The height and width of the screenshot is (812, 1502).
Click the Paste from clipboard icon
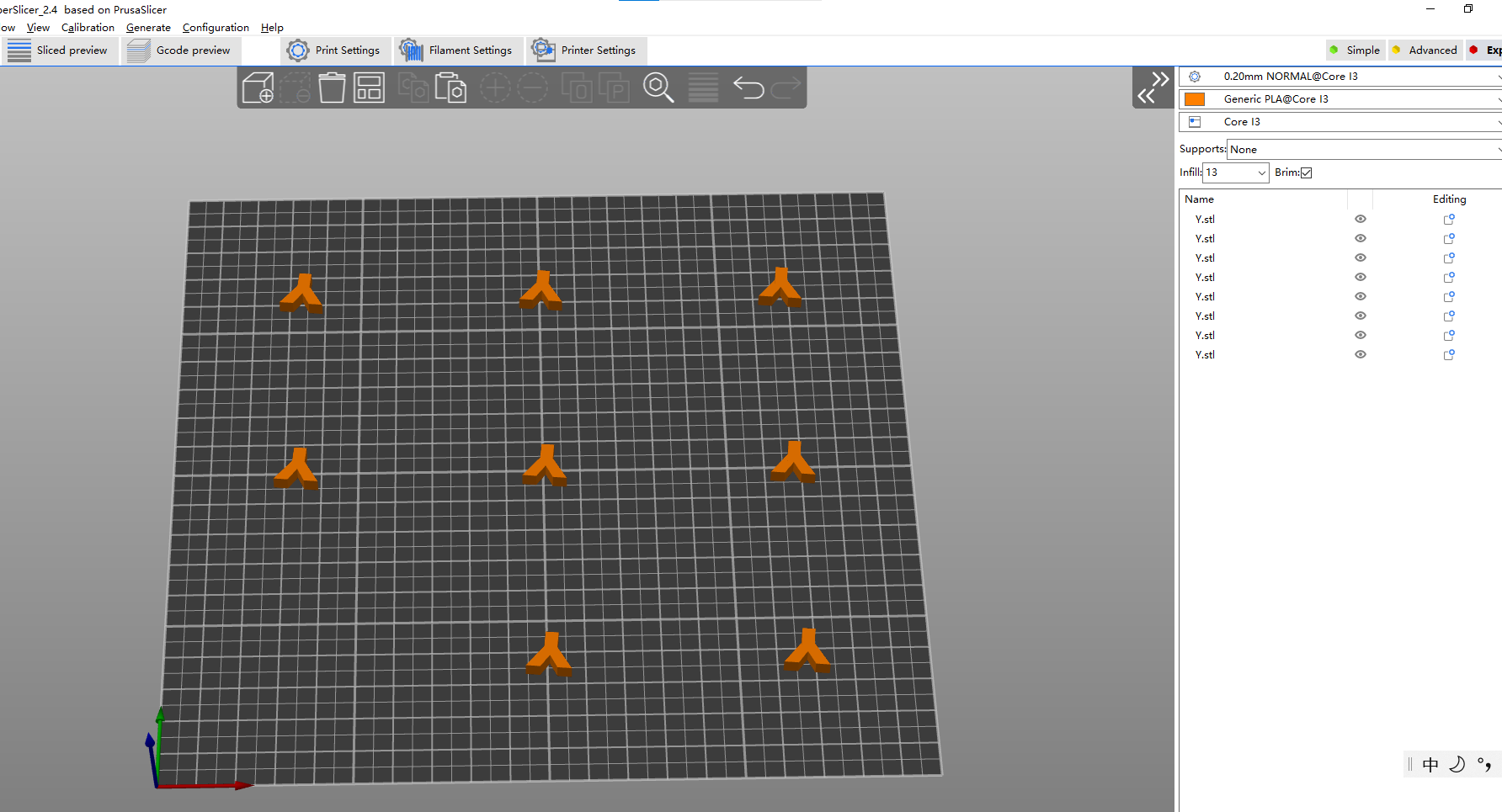click(450, 88)
